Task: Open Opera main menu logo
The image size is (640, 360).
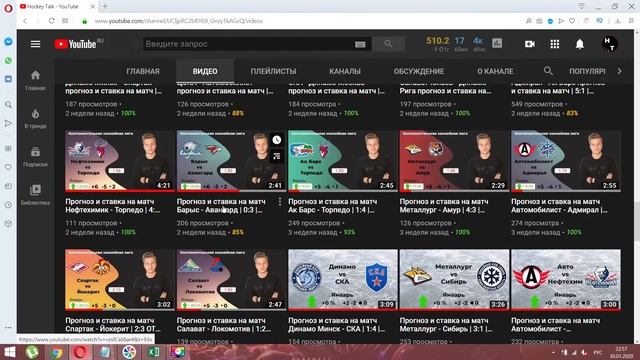Action: [8, 8]
